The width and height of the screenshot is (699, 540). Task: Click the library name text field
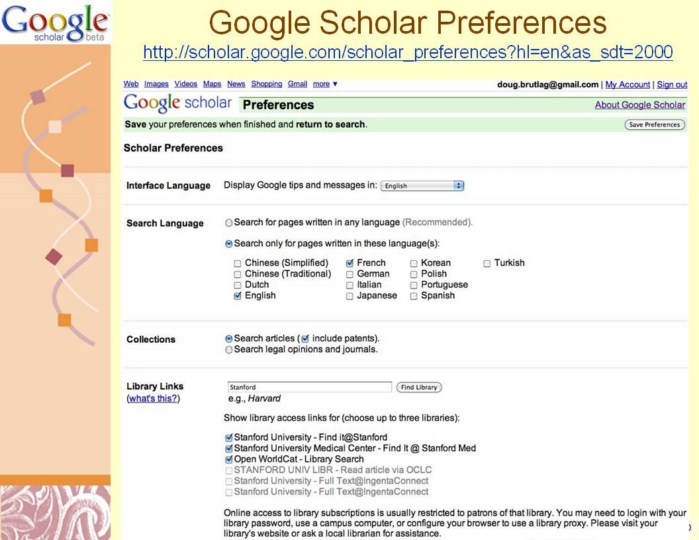coord(309,387)
